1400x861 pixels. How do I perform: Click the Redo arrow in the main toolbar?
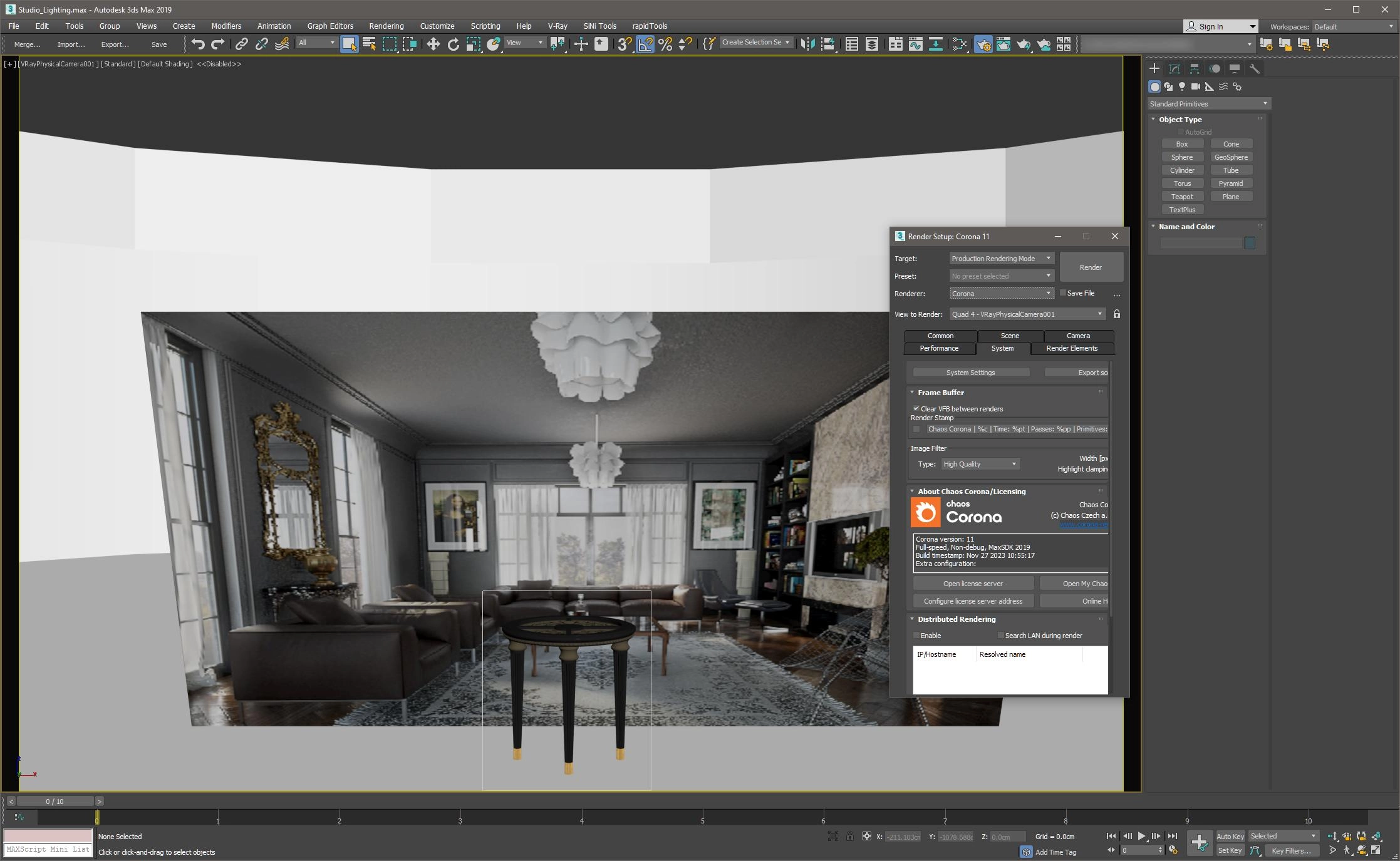tap(218, 44)
